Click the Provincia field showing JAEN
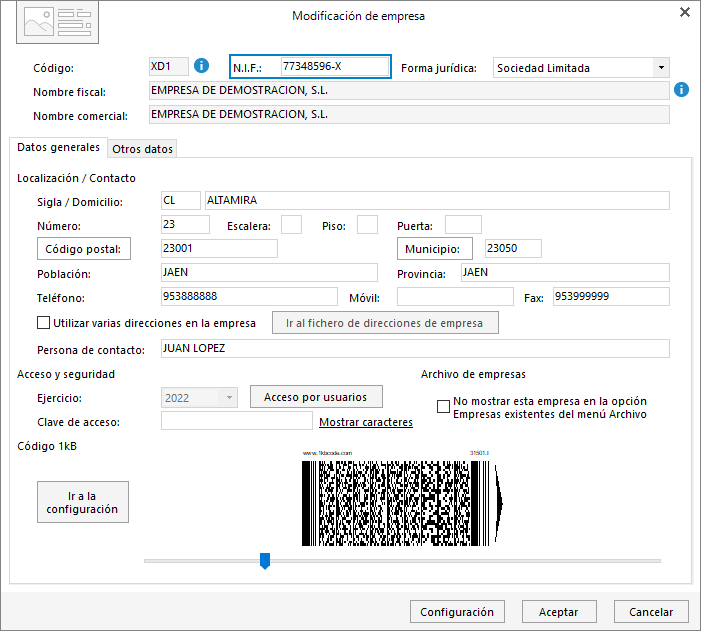701x631 pixels. [565, 272]
